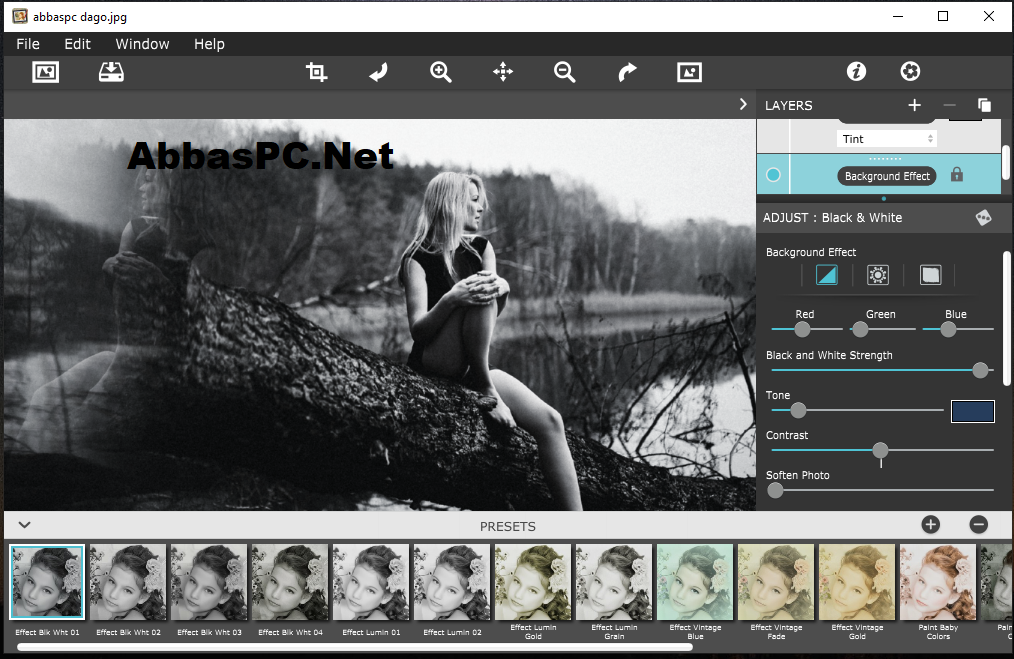Select the Vintage frame effect icon
This screenshot has width=1014, height=659.
[931, 275]
